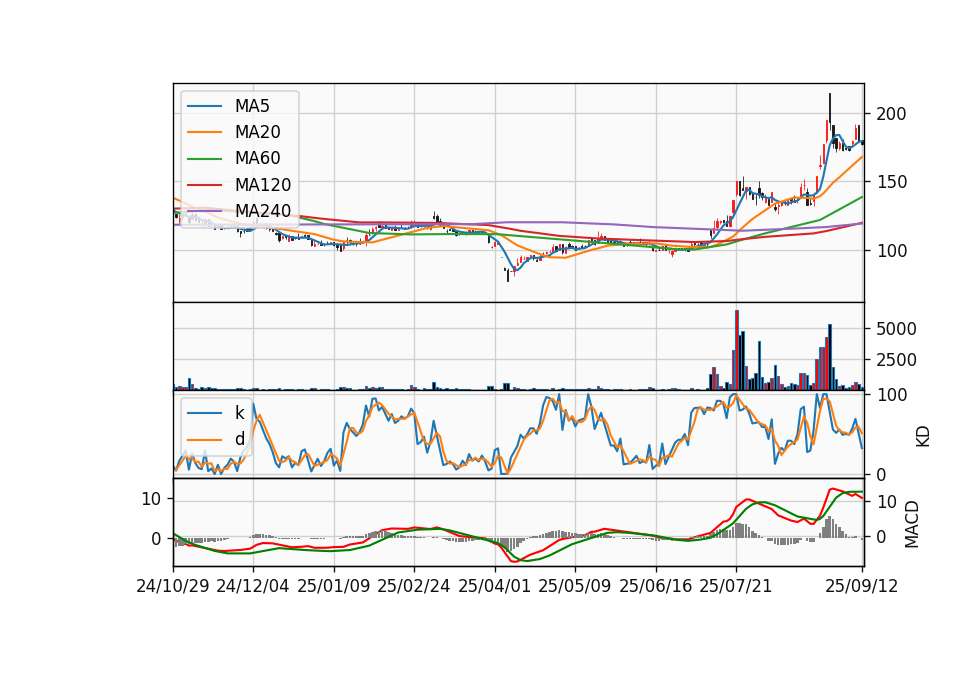
Task: Click the red MA120 legend line sample
Action: coord(204,185)
